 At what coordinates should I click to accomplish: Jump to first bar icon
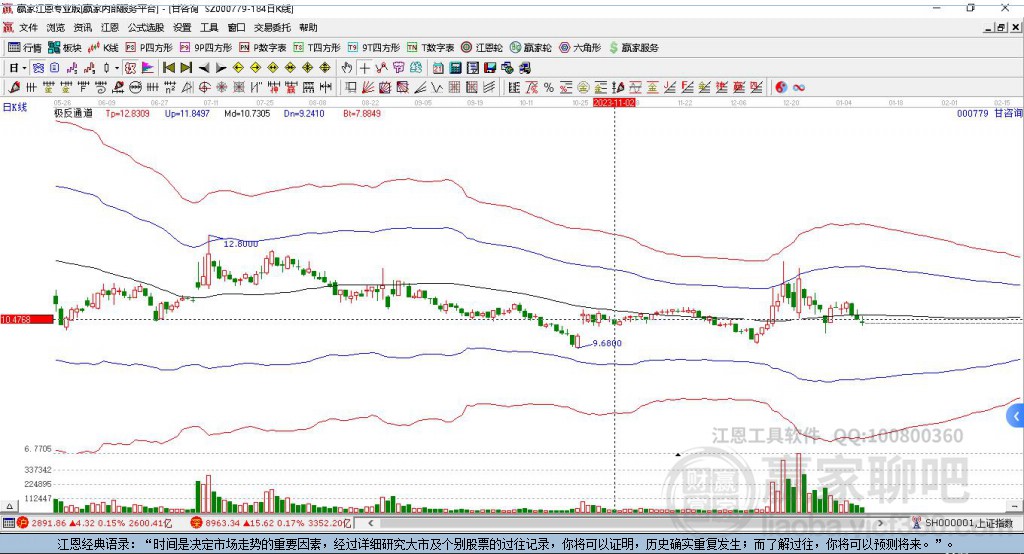click(169, 68)
